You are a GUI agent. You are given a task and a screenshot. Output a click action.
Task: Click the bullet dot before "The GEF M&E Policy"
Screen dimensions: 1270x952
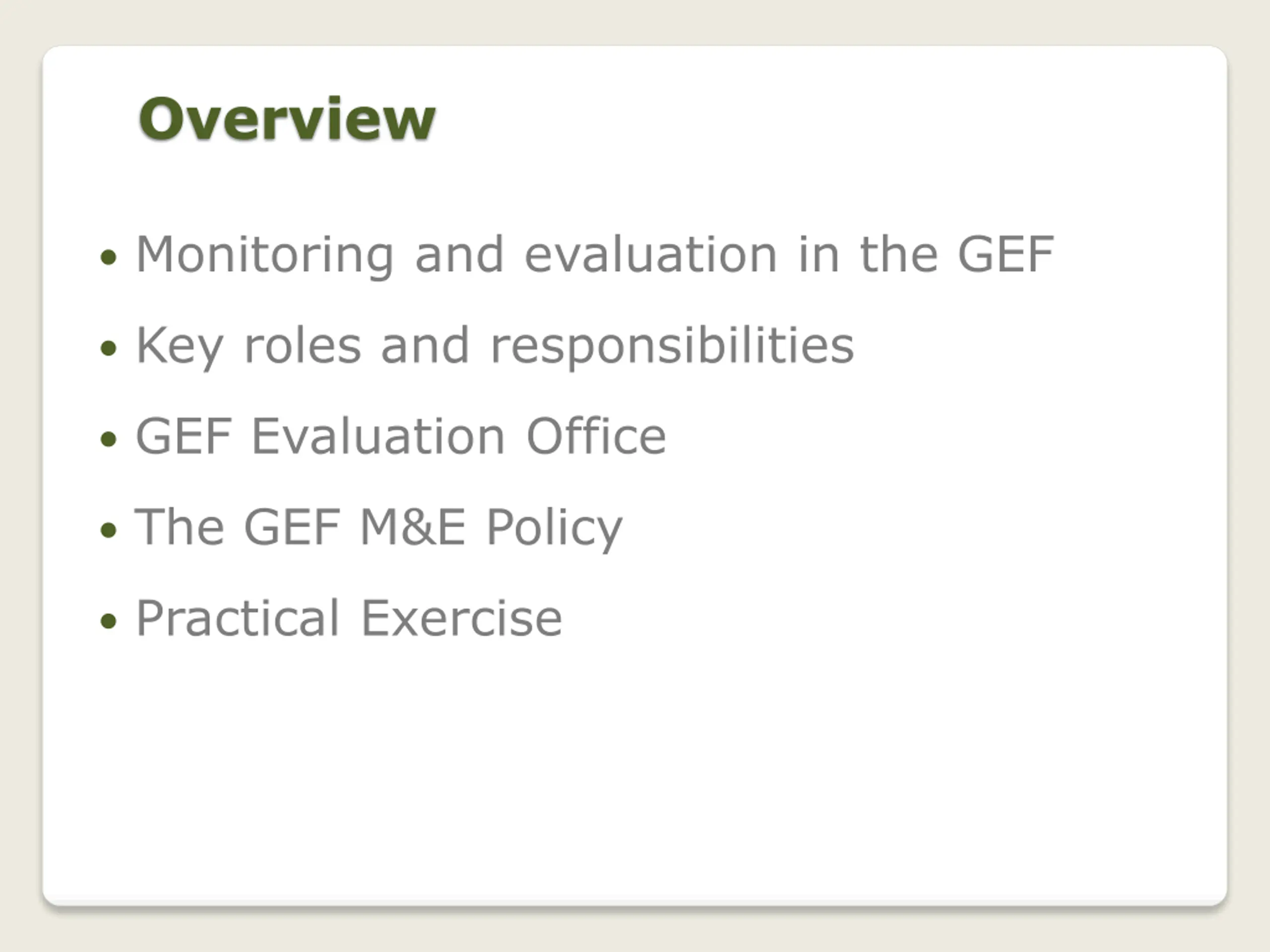point(109,529)
